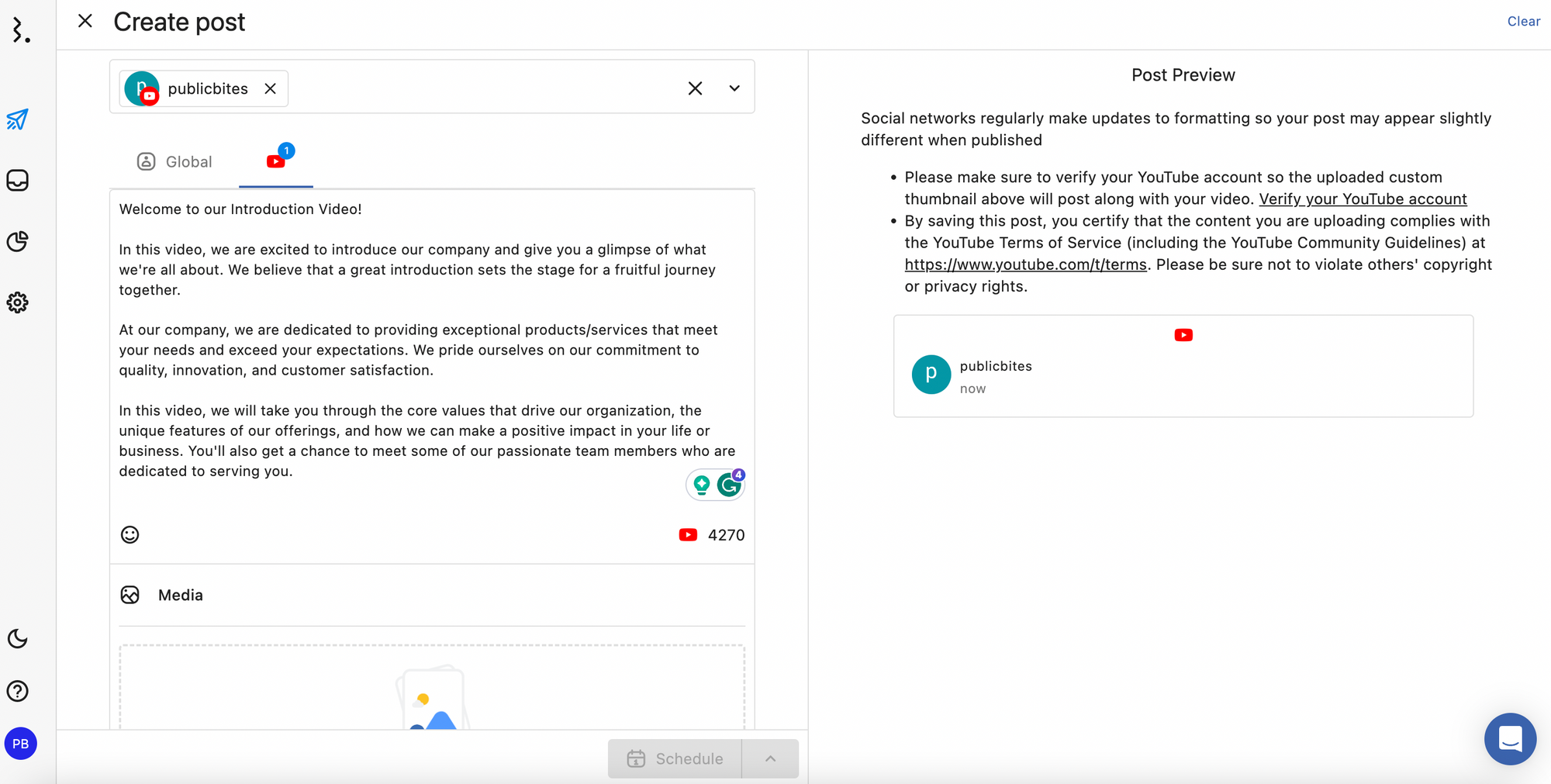Open the emoji picker smiley icon
Viewport: 1551px width, 784px height.
point(130,534)
